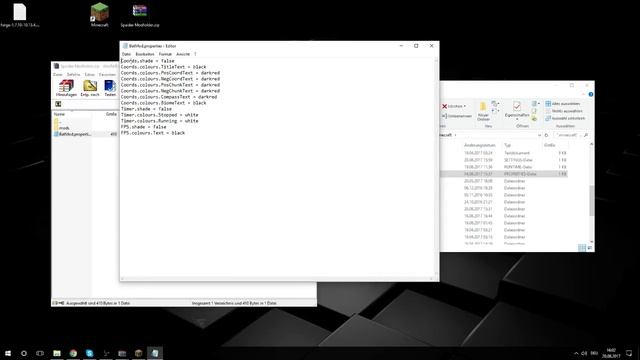Sort Explorer list by Änderungsdatum column

[x=480, y=145]
